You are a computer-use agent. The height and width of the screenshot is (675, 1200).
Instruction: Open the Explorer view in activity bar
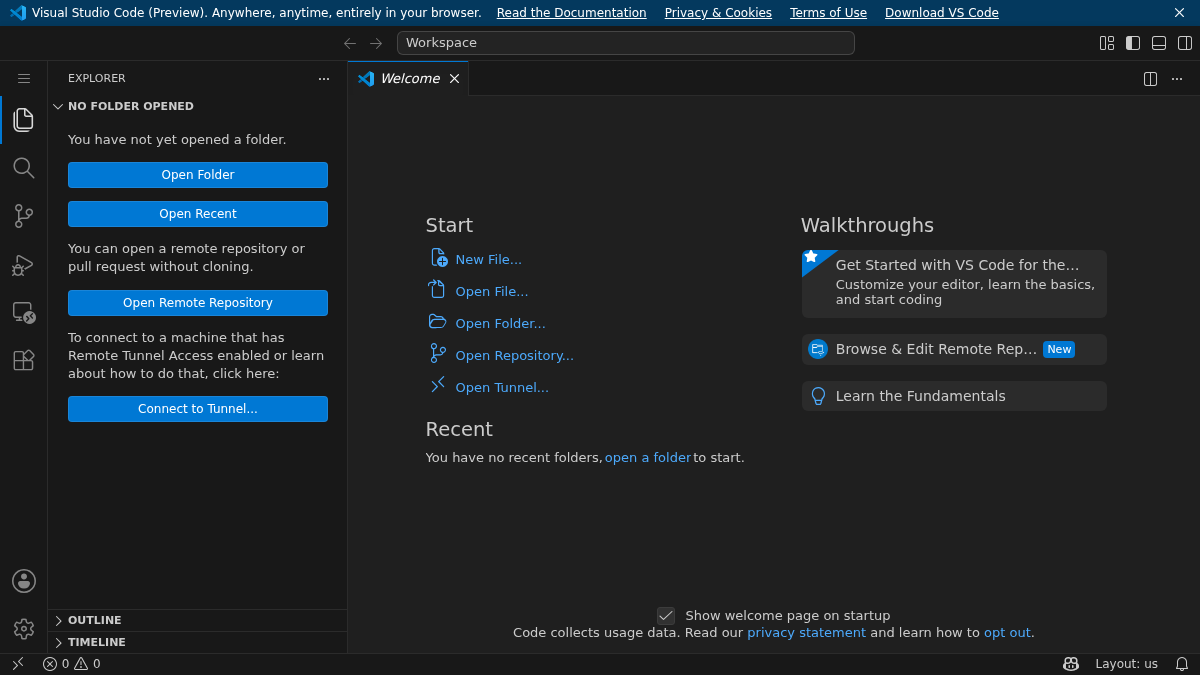coord(24,120)
